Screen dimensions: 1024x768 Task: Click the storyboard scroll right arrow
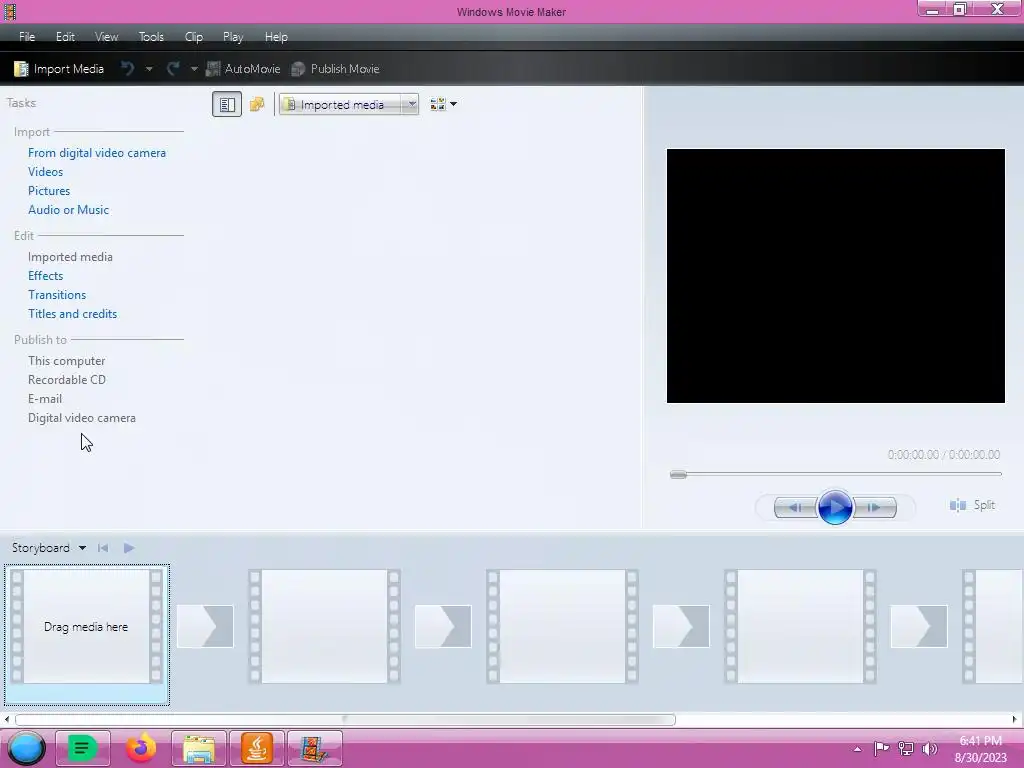tap(1015, 720)
